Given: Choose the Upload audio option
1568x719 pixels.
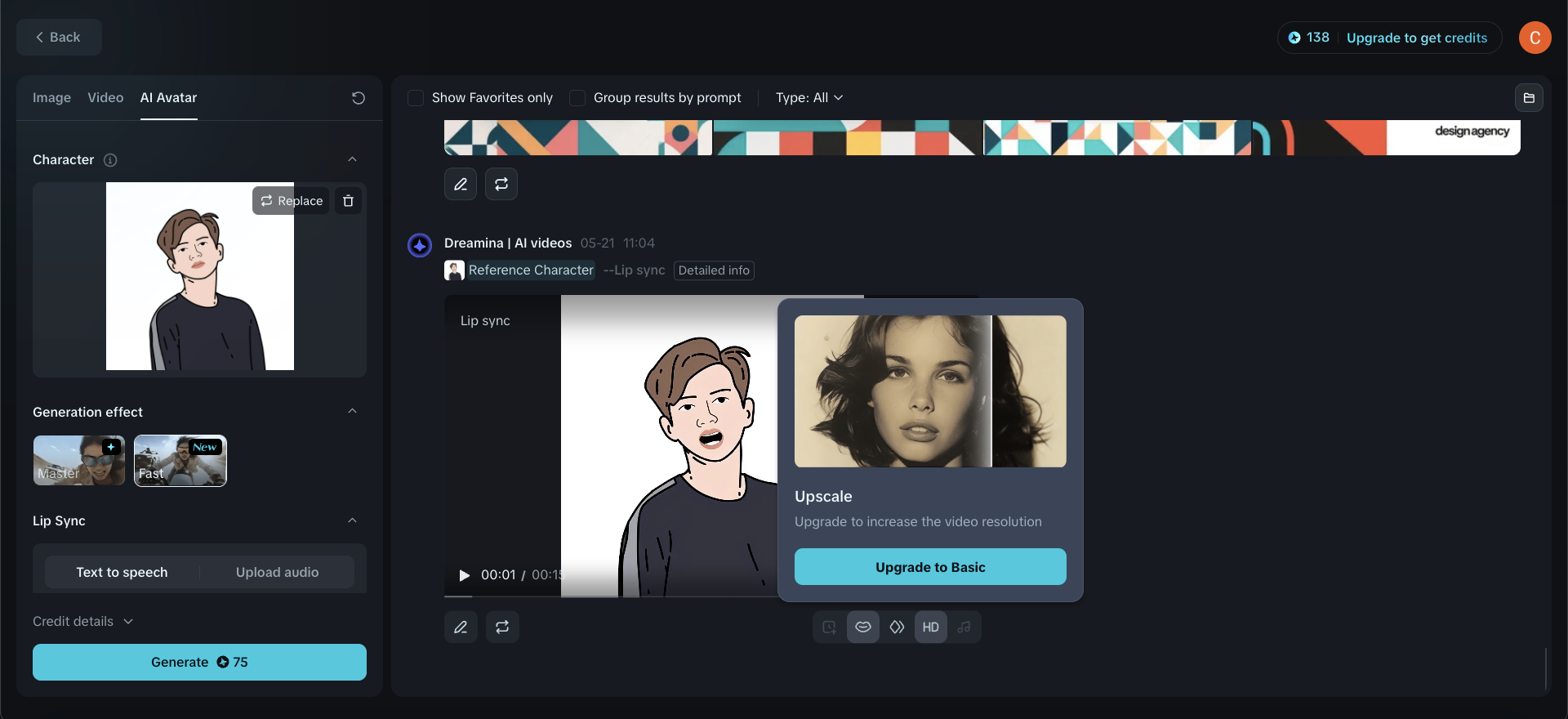Looking at the screenshot, I should pos(277,572).
